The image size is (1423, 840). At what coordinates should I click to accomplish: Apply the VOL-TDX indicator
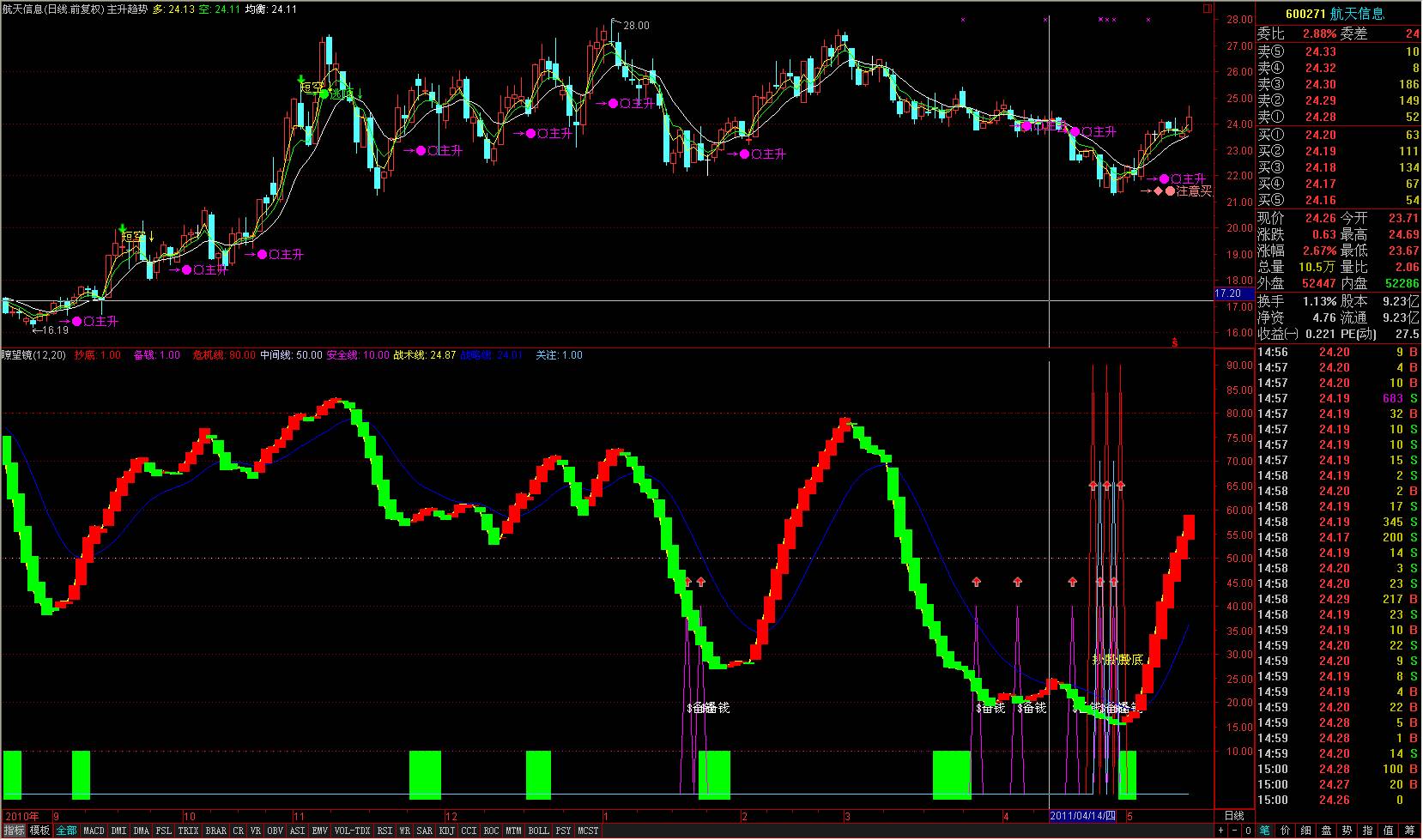[x=353, y=831]
